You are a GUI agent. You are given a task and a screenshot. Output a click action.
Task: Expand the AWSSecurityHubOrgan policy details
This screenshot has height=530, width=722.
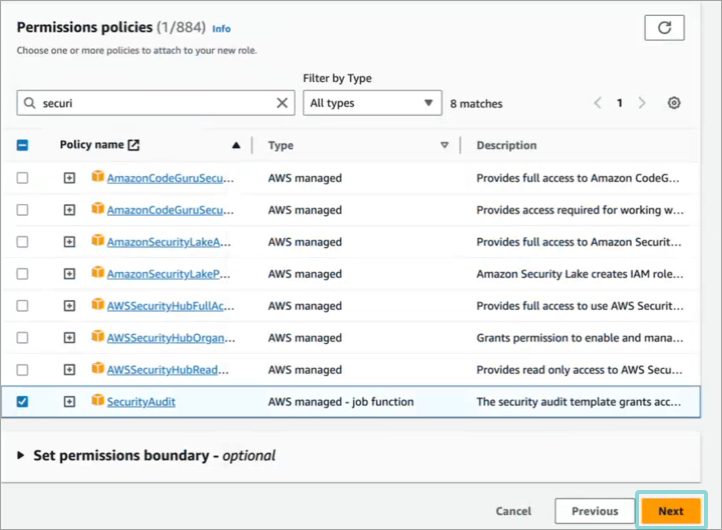pos(69,338)
